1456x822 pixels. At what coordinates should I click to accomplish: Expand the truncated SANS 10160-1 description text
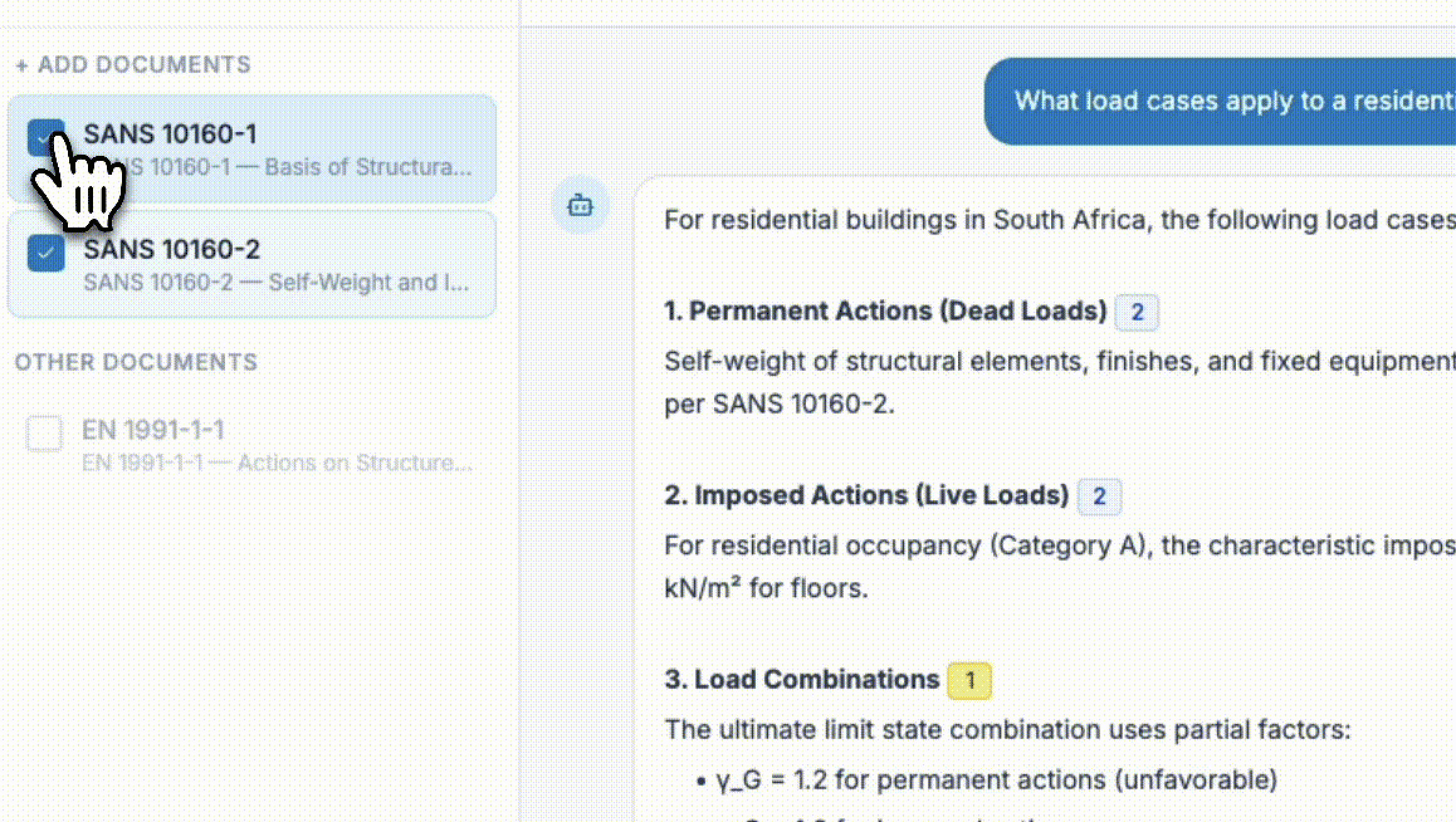pyautogui.click(x=283, y=167)
